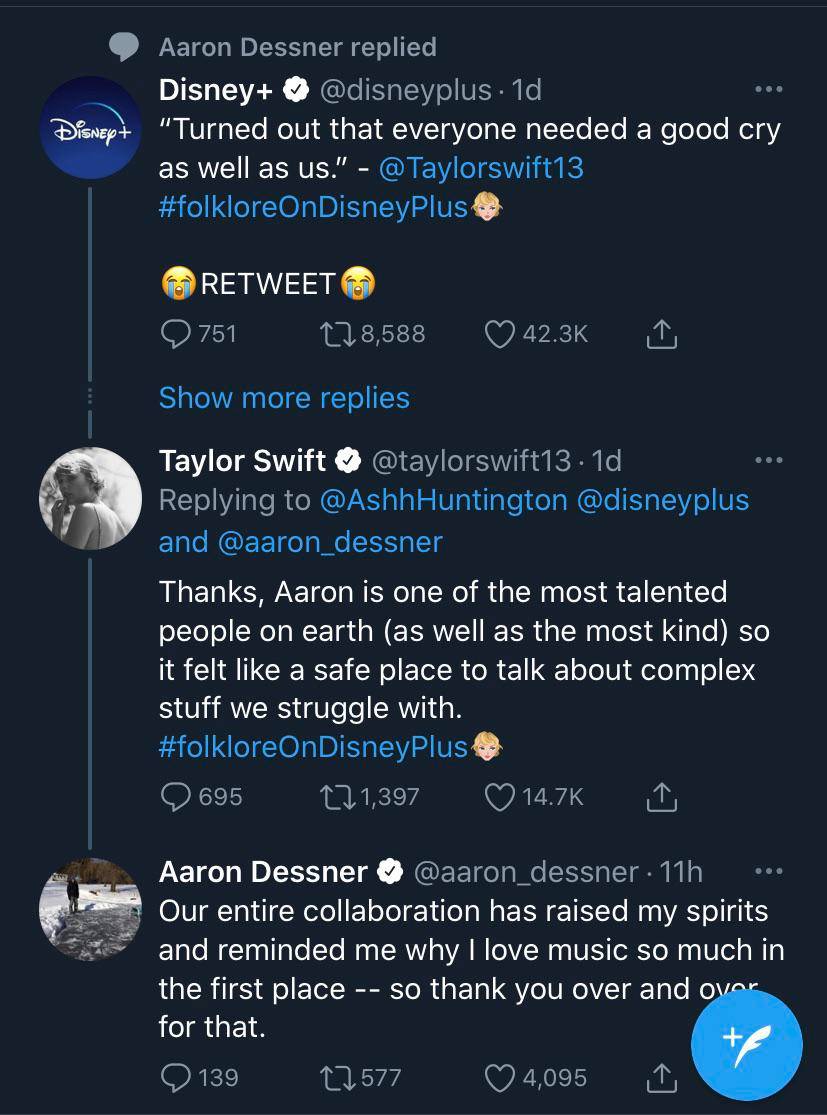Click Taylor Swift's profile picture
827x1115 pixels.
coord(90,497)
